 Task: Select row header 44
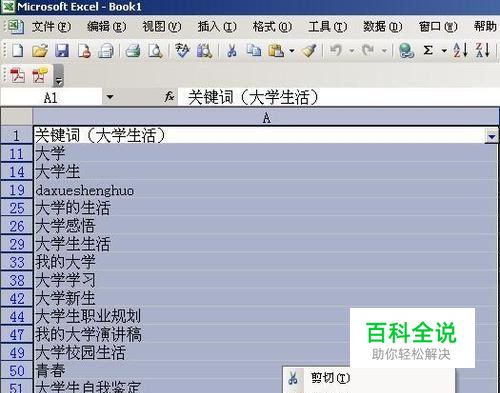point(16,316)
